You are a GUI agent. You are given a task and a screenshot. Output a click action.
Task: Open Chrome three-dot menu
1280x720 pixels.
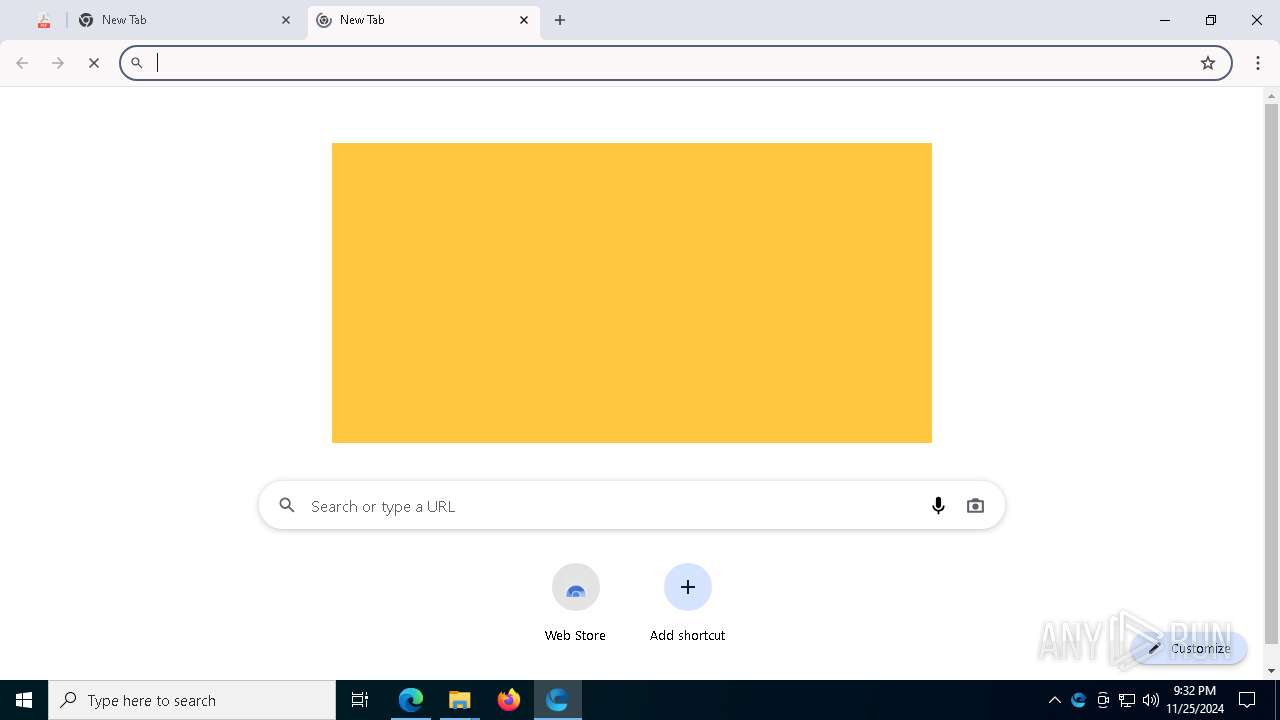point(1258,63)
